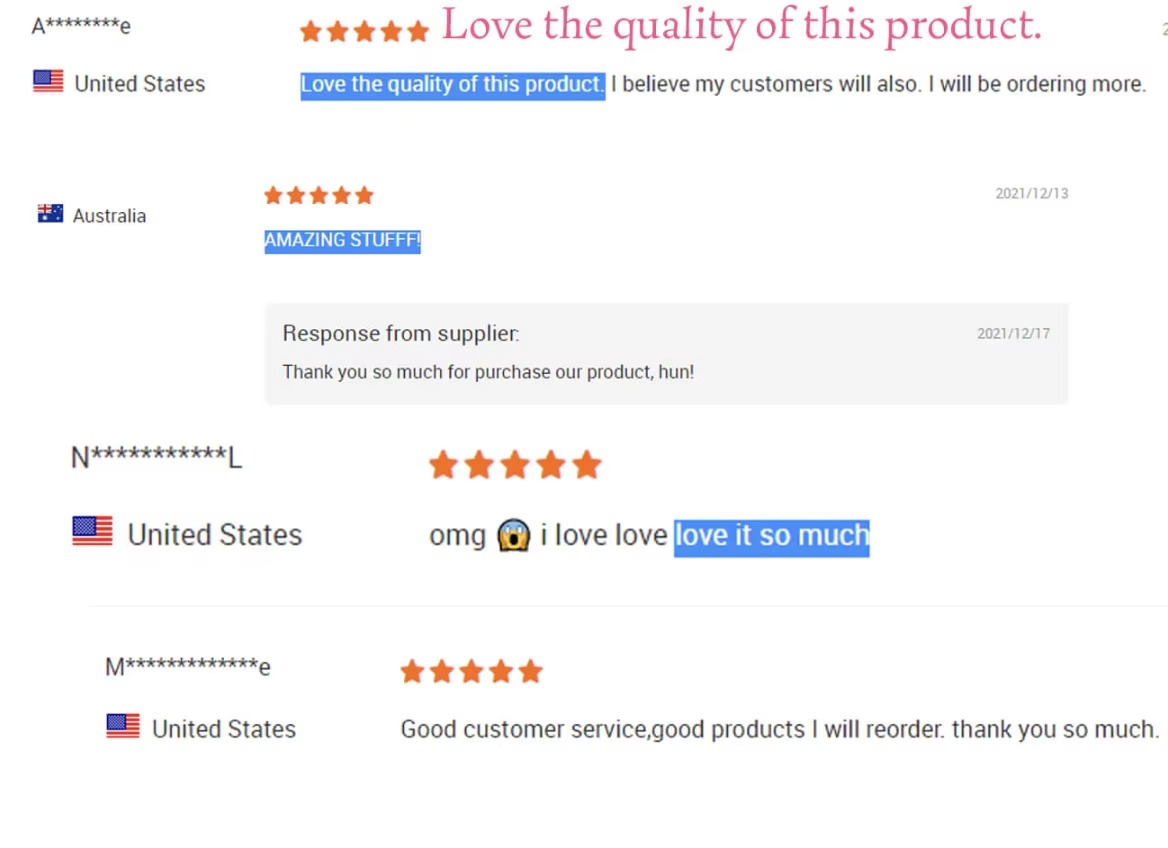Click the reviewer name A********e
The width and height of the screenshot is (1168, 848).
click(x=81, y=26)
